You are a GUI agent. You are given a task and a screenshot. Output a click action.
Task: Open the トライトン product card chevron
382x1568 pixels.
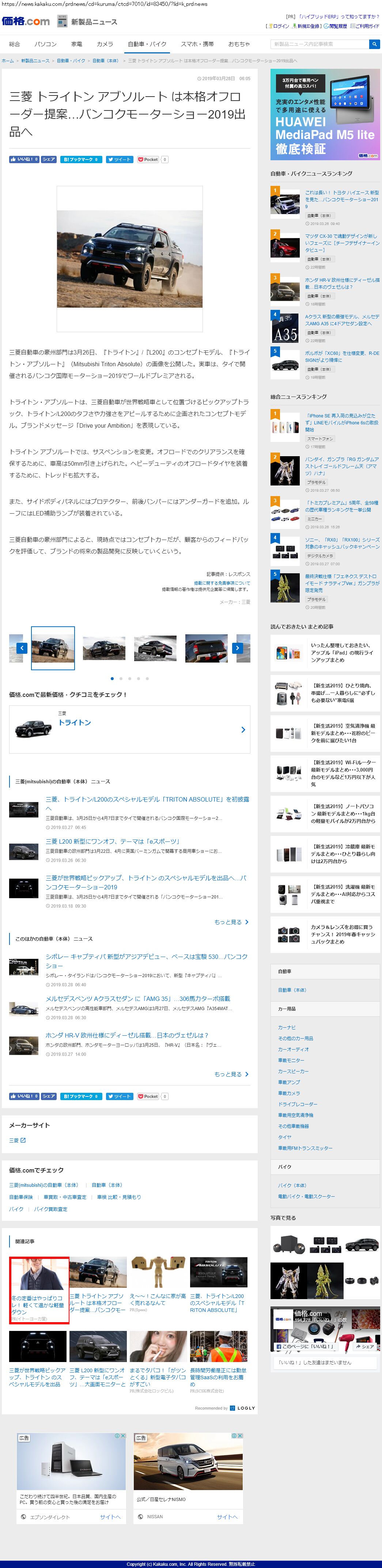[x=243, y=729]
